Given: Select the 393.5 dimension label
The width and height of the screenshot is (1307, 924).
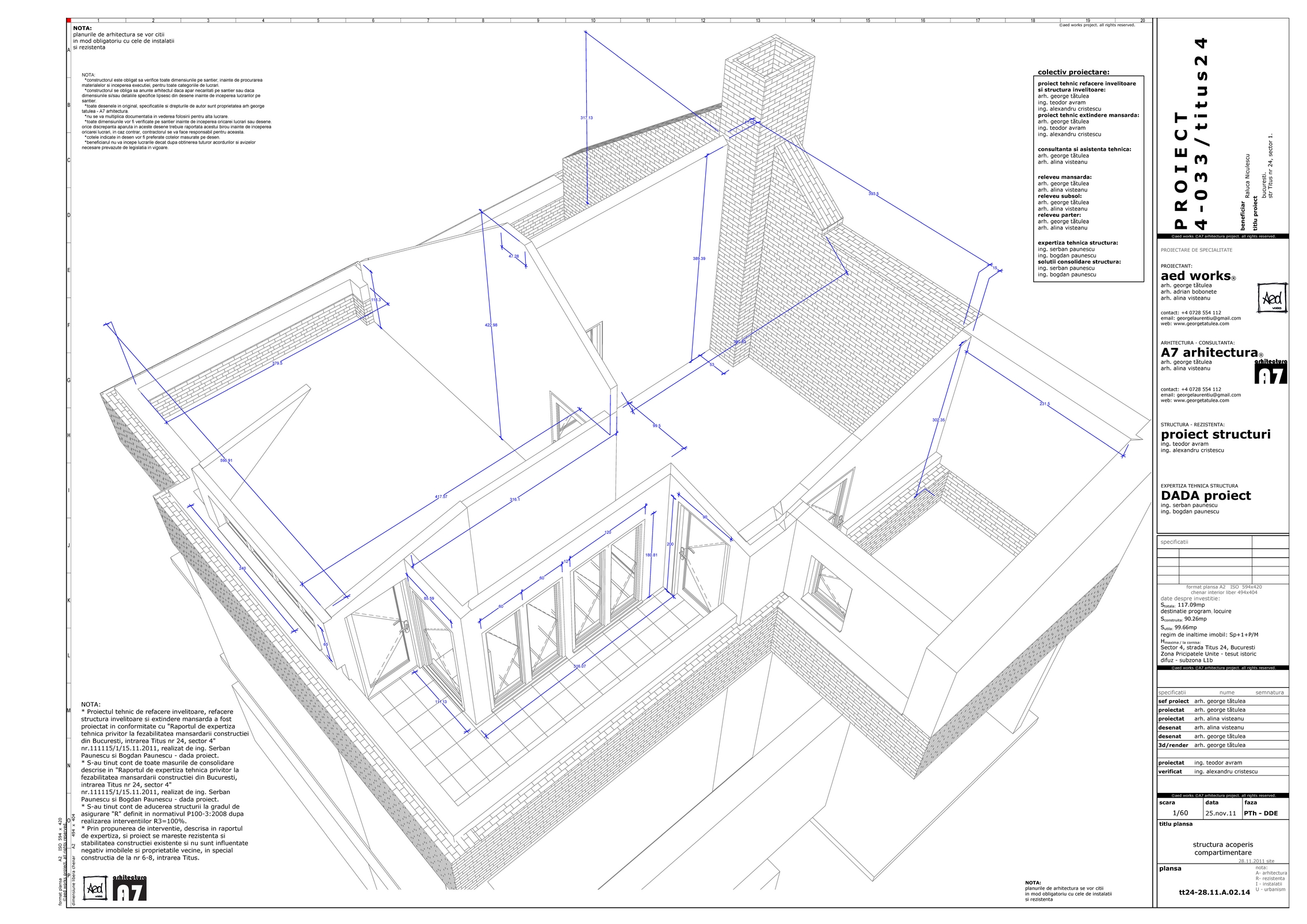Looking at the screenshot, I should tap(873, 194).
